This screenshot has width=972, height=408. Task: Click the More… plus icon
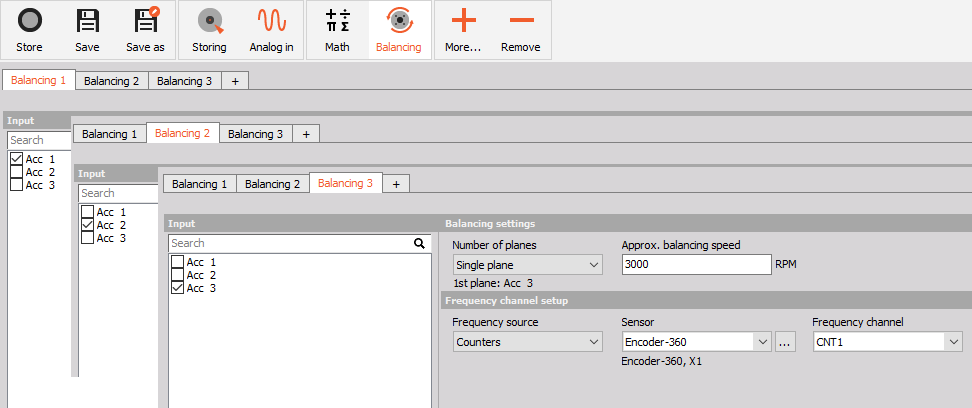pos(464,20)
